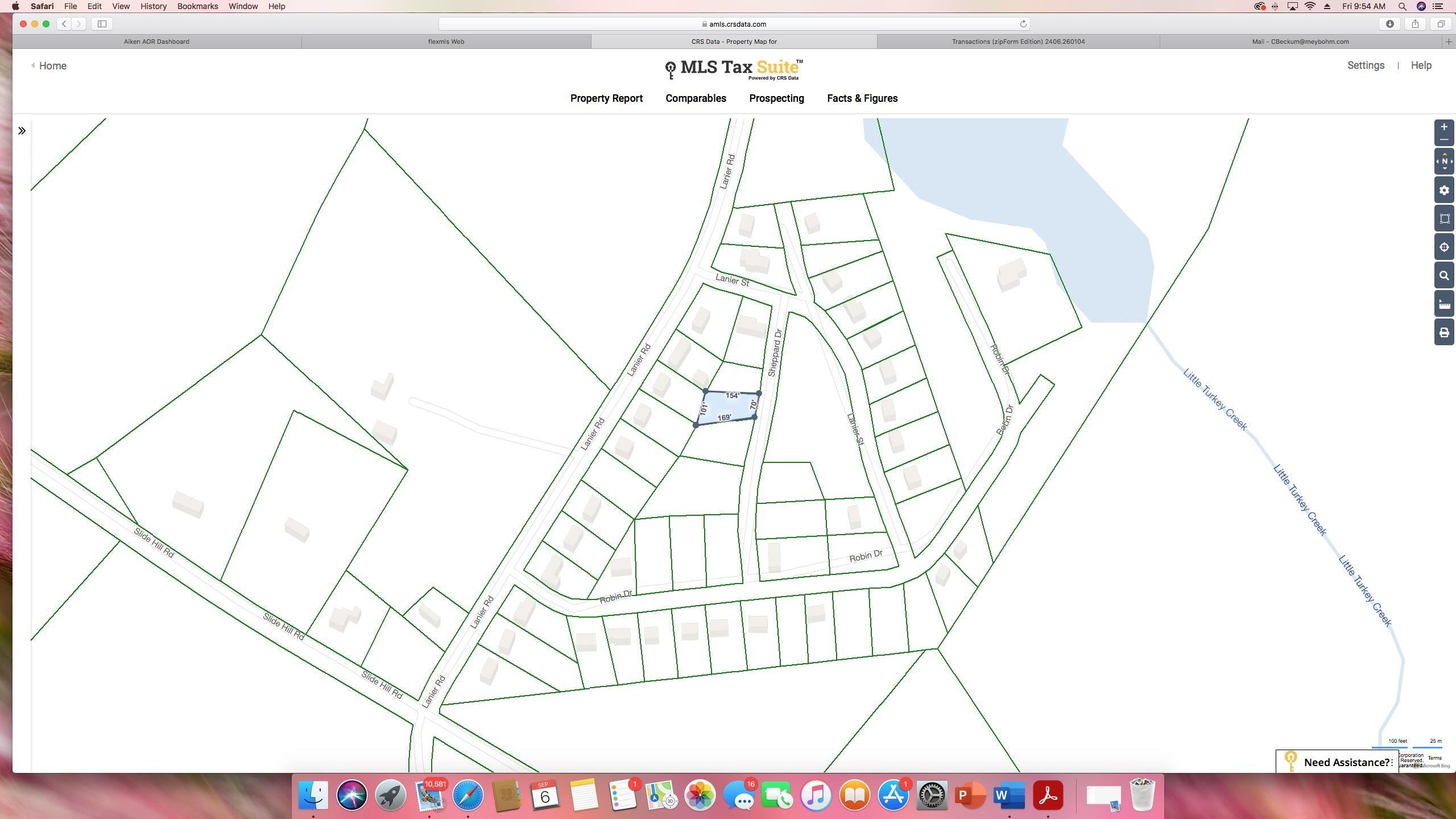Open App Store in the dock
1456x819 pixels.
(894, 795)
